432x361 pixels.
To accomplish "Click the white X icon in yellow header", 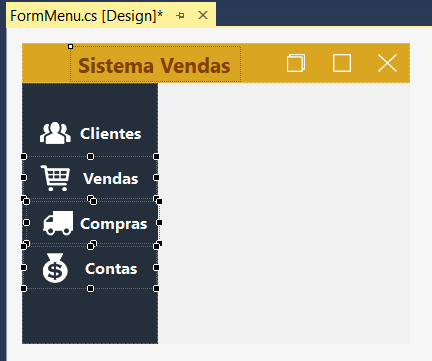I will point(387,63).
